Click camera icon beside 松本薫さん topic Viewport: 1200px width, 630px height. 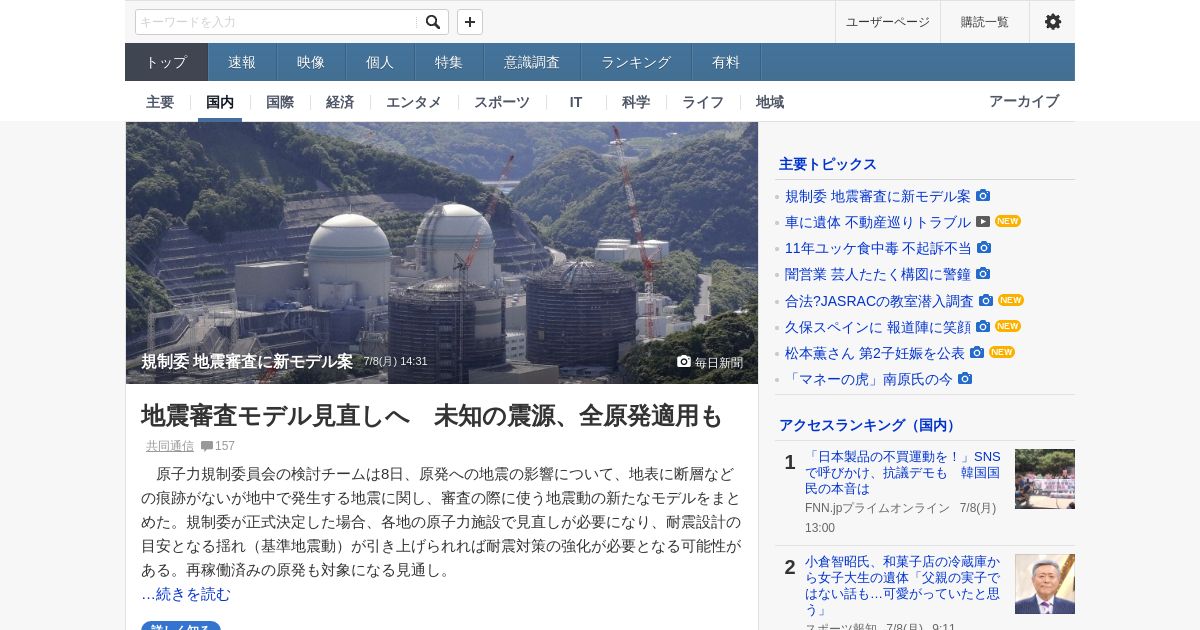click(977, 352)
